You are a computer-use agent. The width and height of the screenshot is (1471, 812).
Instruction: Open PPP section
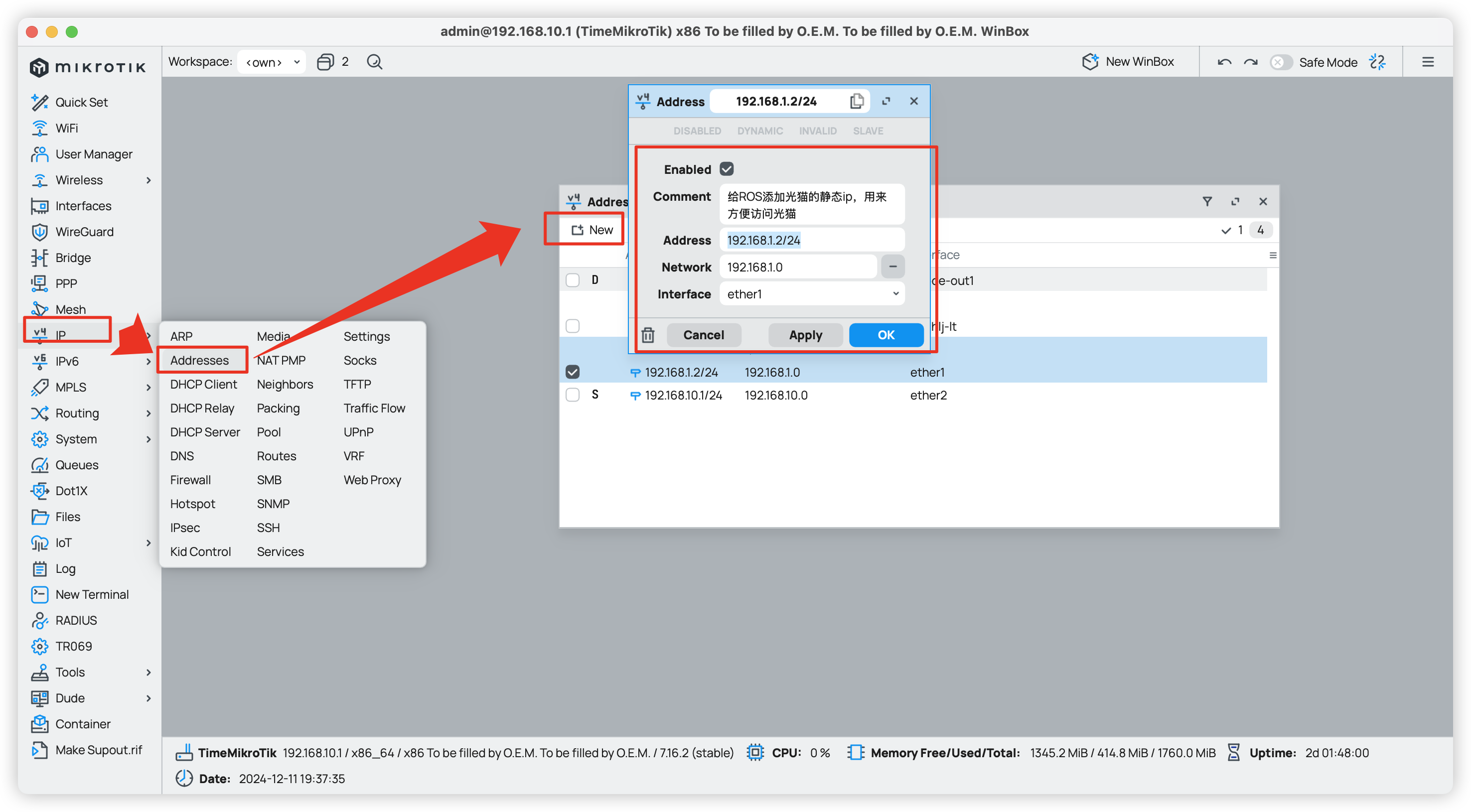click(x=66, y=283)
